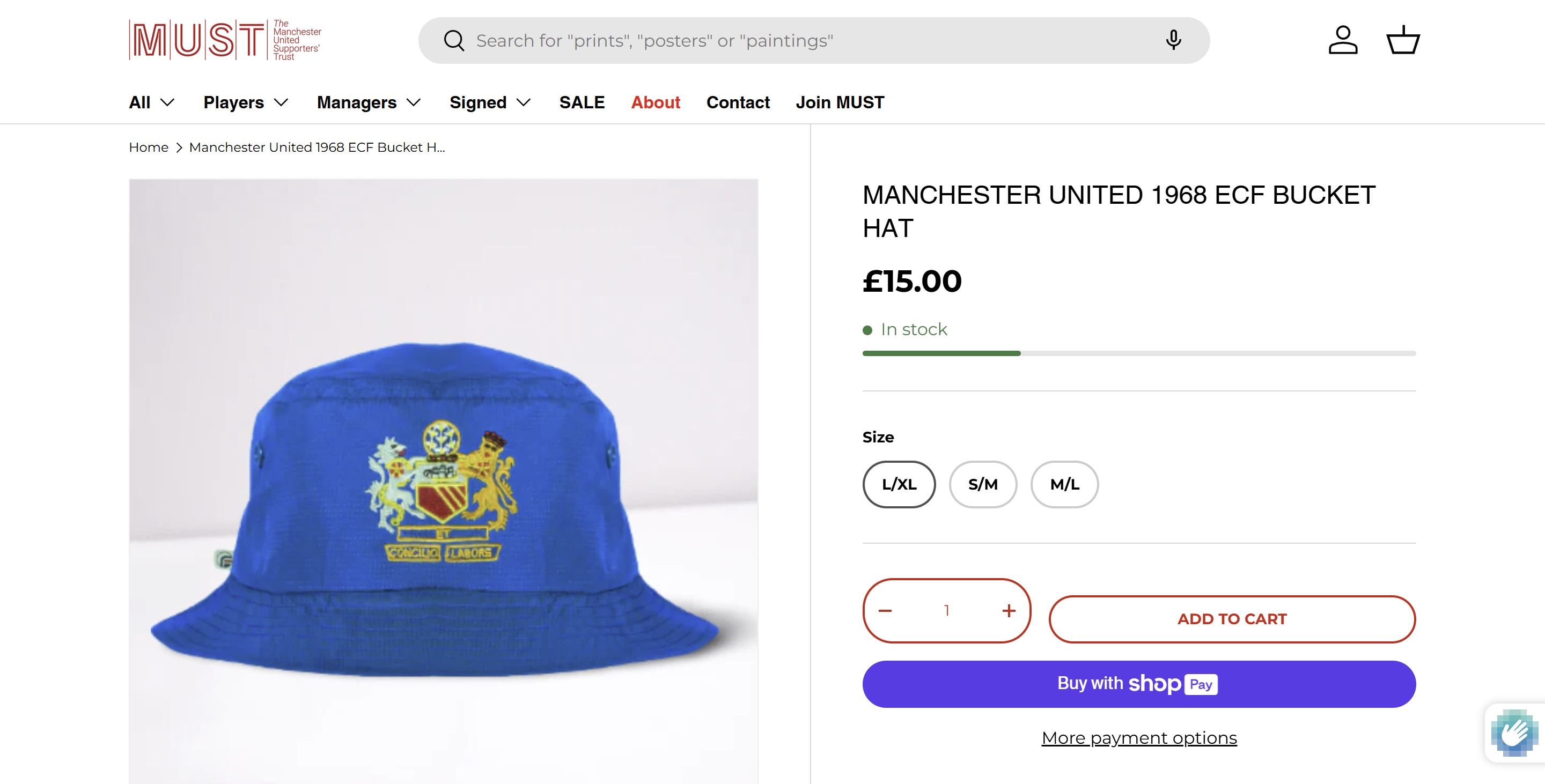
Task: Choose the S/M size option
Action: [x=983, y=484]
